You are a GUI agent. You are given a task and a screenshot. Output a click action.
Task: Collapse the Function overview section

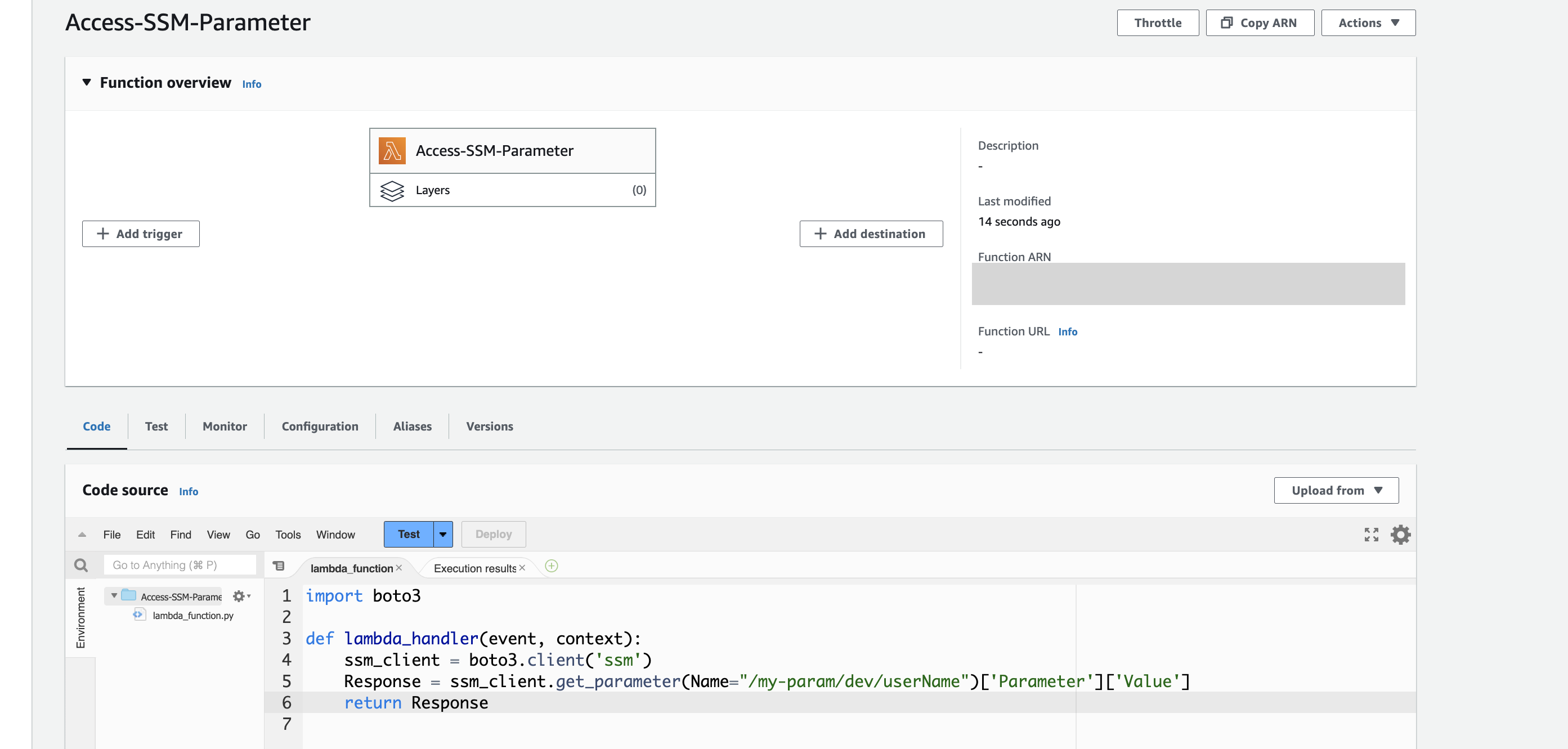pyautogui.click(x=87, y=82)
